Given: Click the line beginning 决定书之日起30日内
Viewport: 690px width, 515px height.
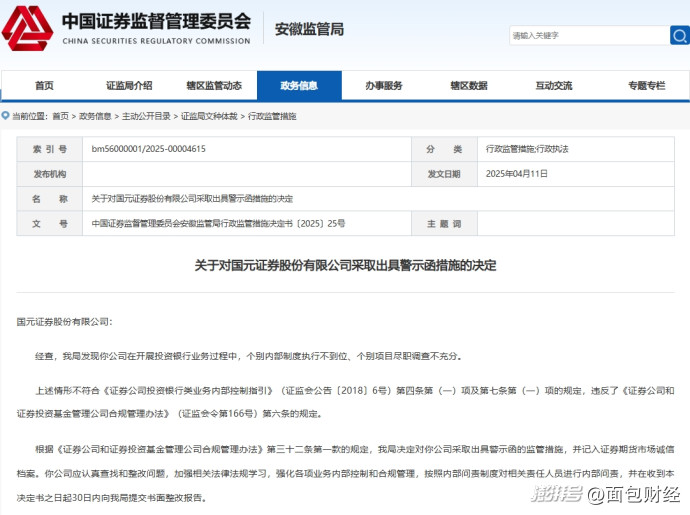Looking at the screenshot, I should click(112, 498).
